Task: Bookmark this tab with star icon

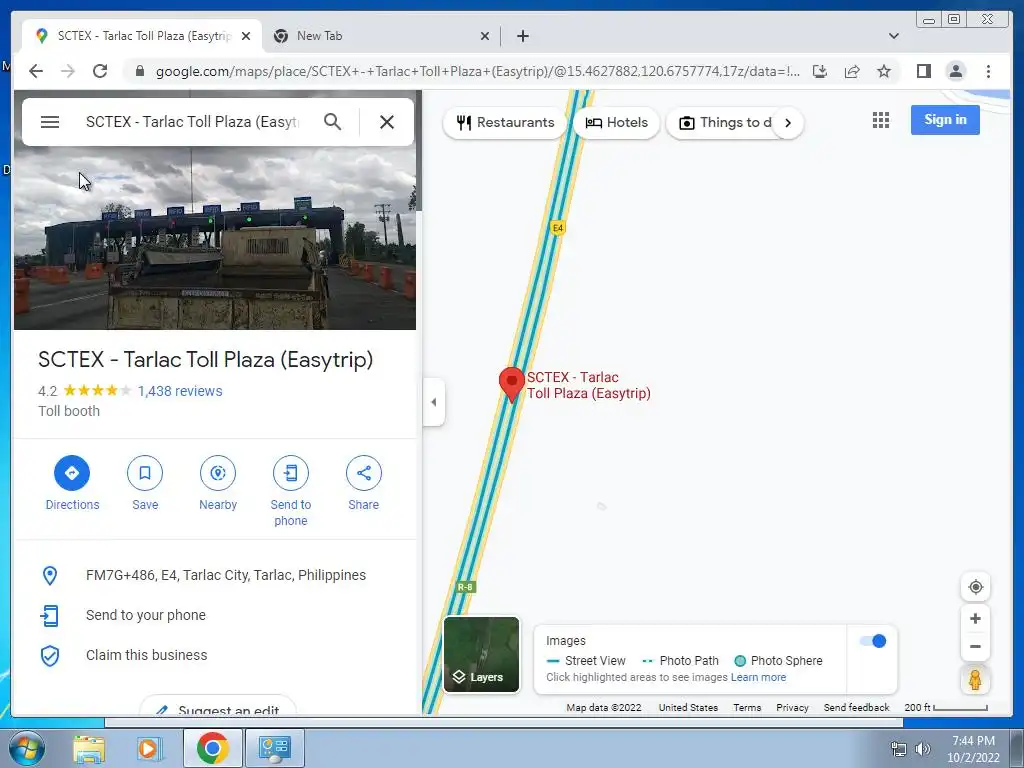Action: [x=884, y=71]
